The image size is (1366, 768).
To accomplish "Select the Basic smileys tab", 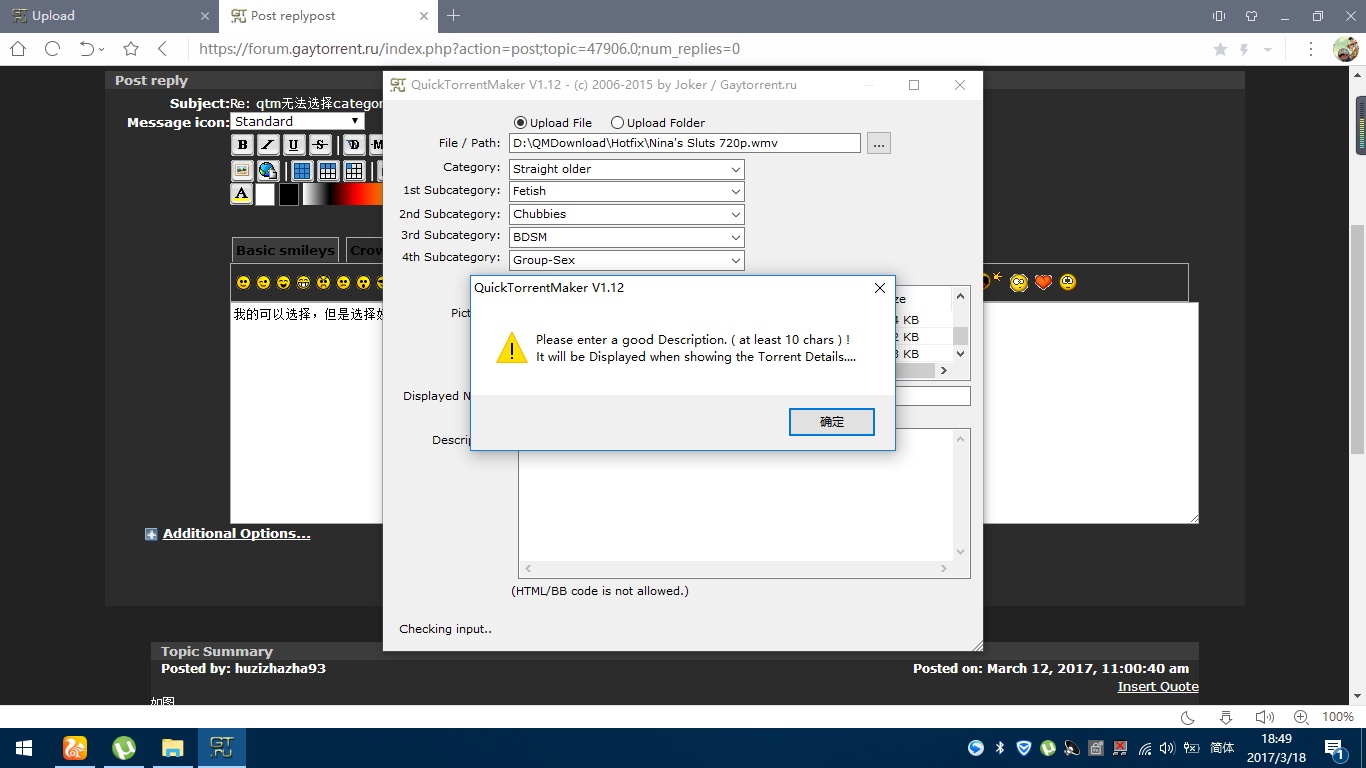I will (x=285, y=251).
